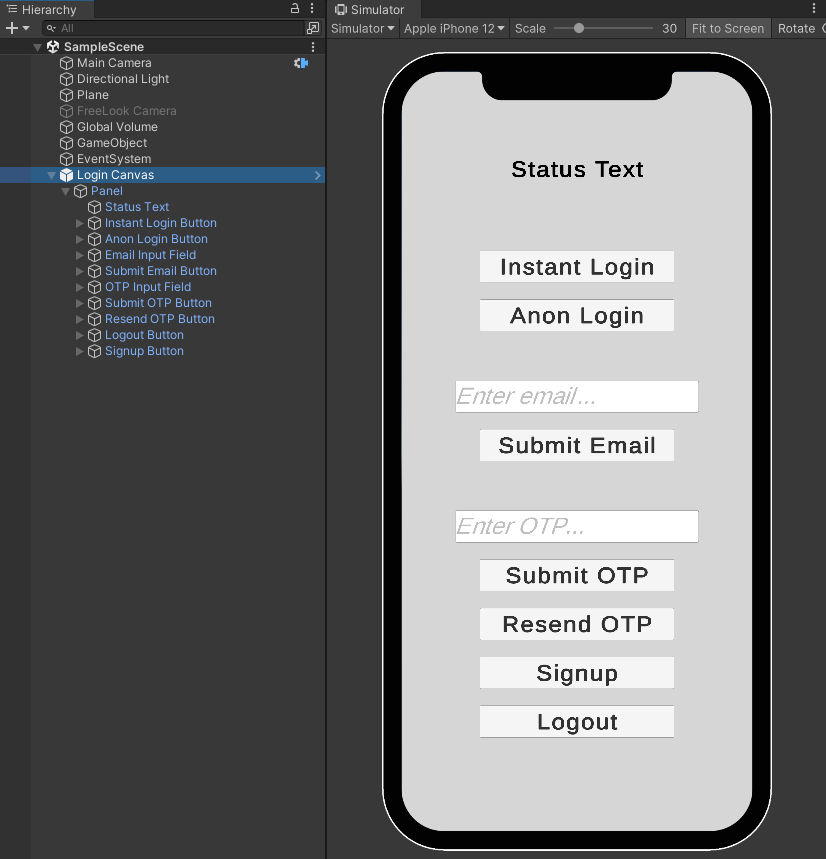Image resolution: width=826 pixels, height=859 pixels.
Task: Click the camera indicator beside Main Camera
Action: (301, 62)
